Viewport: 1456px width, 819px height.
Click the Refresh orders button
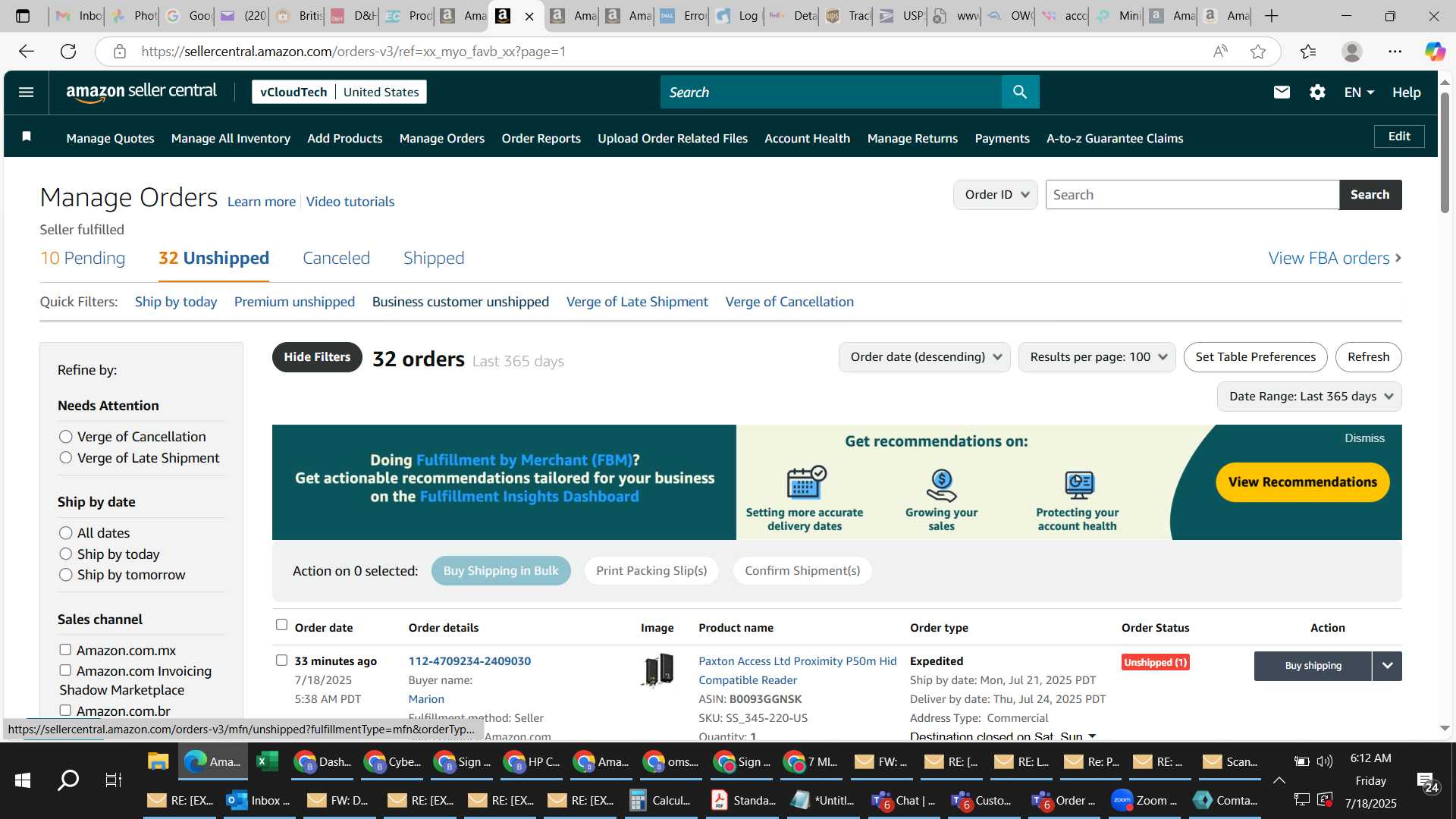(1368, 357)
